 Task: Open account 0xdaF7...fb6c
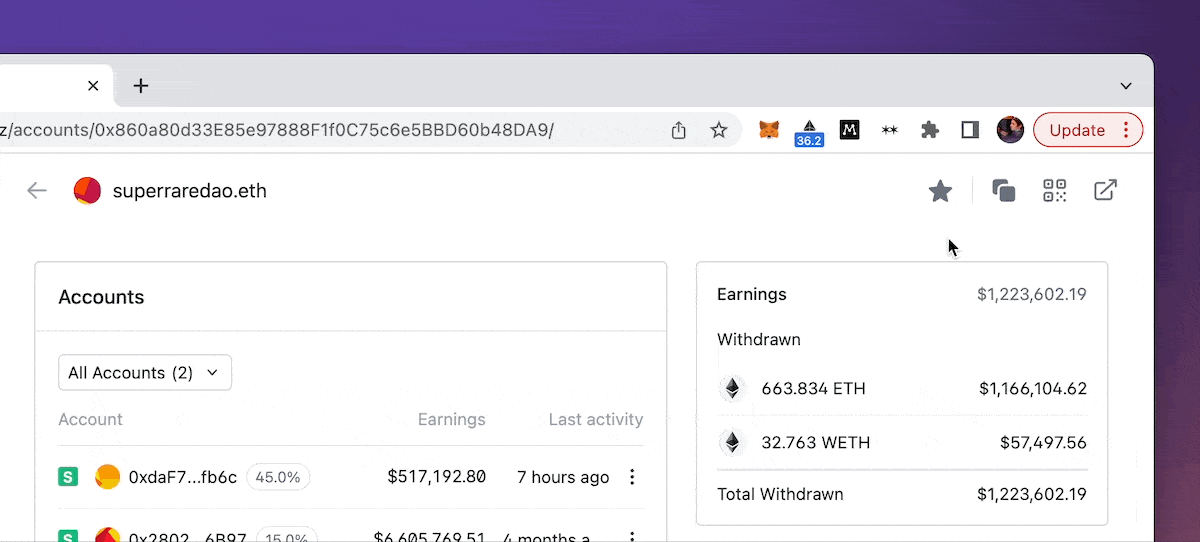[x=183, y=478]
